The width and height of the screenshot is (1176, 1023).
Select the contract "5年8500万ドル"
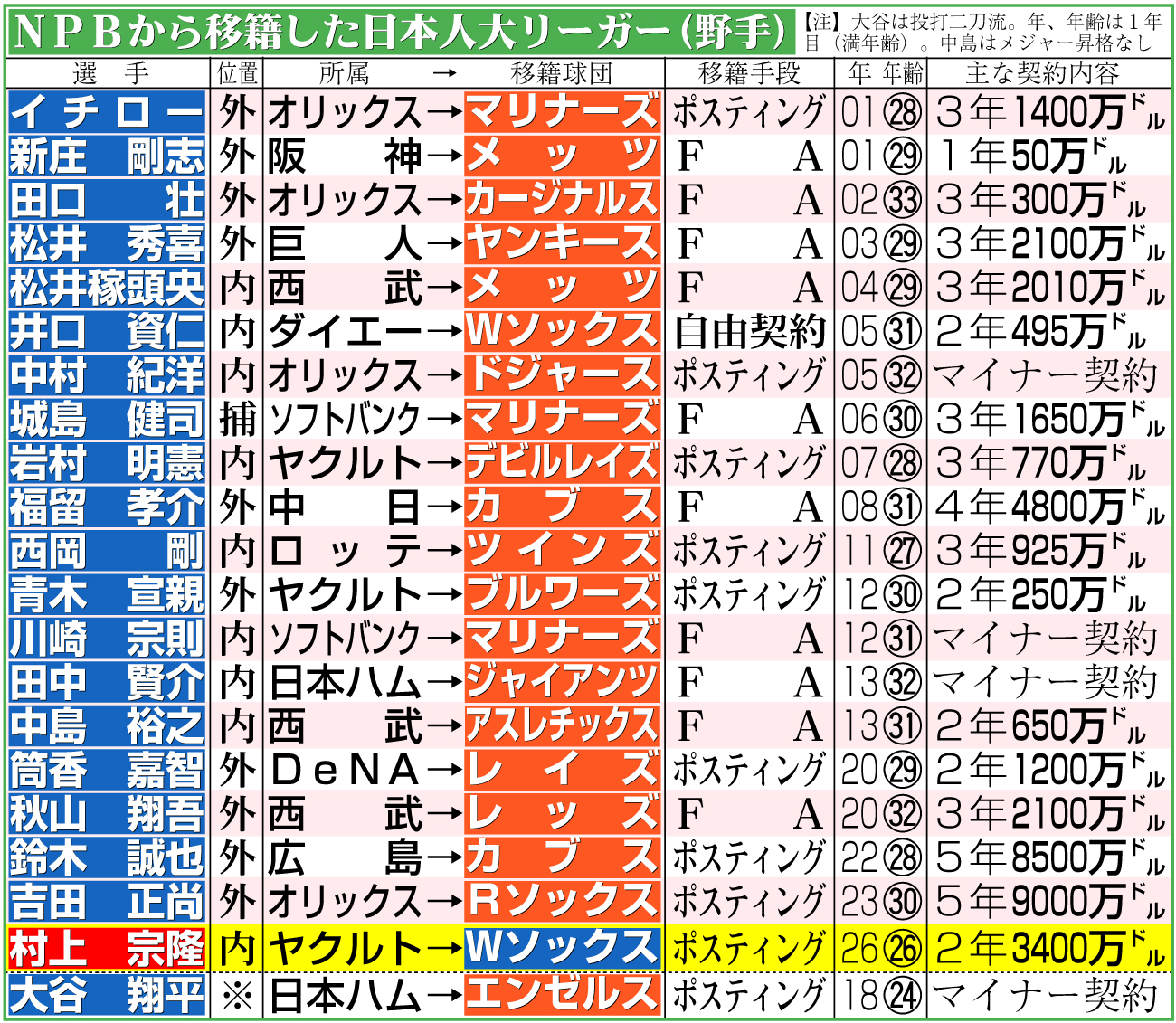point(1049,857)
